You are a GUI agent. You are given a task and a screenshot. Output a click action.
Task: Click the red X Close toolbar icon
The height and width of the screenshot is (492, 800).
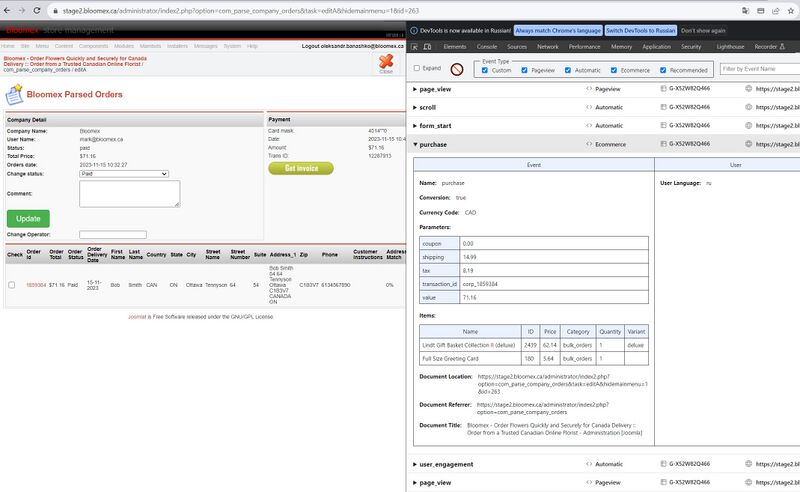(386, 62)
